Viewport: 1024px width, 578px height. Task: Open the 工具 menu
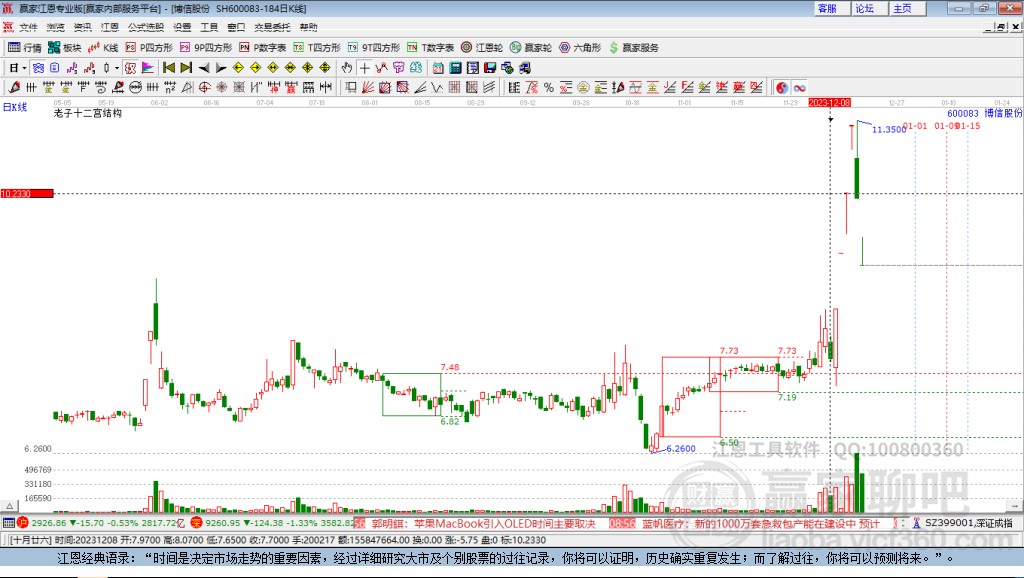(209, 27)
